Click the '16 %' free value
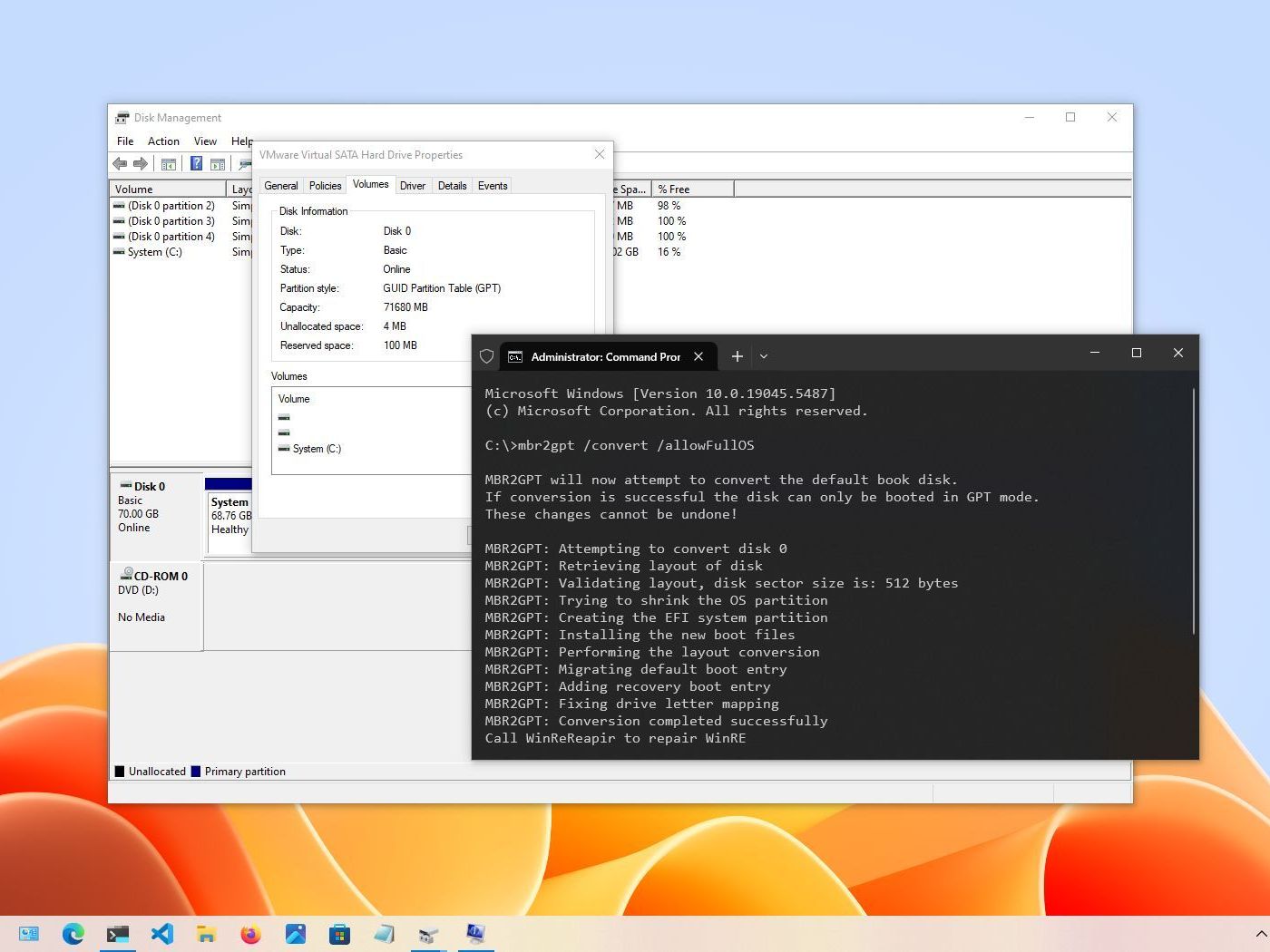This screenshot has height=952, width=1270. click(669, 252)
